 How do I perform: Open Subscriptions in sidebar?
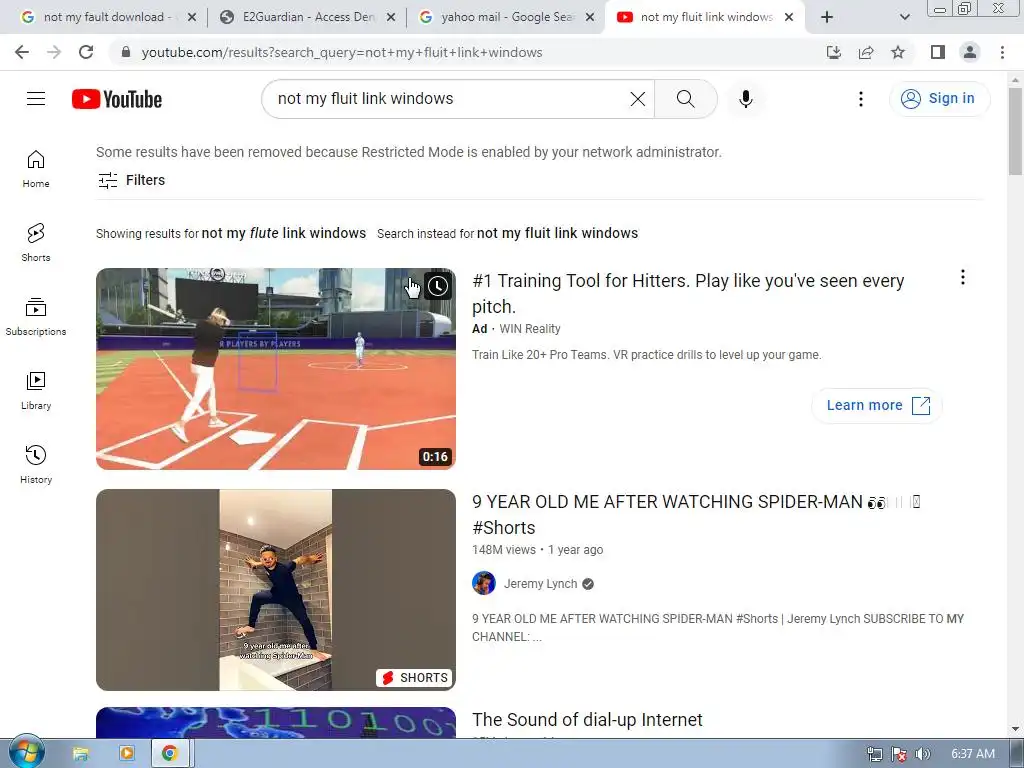(36, 317)
